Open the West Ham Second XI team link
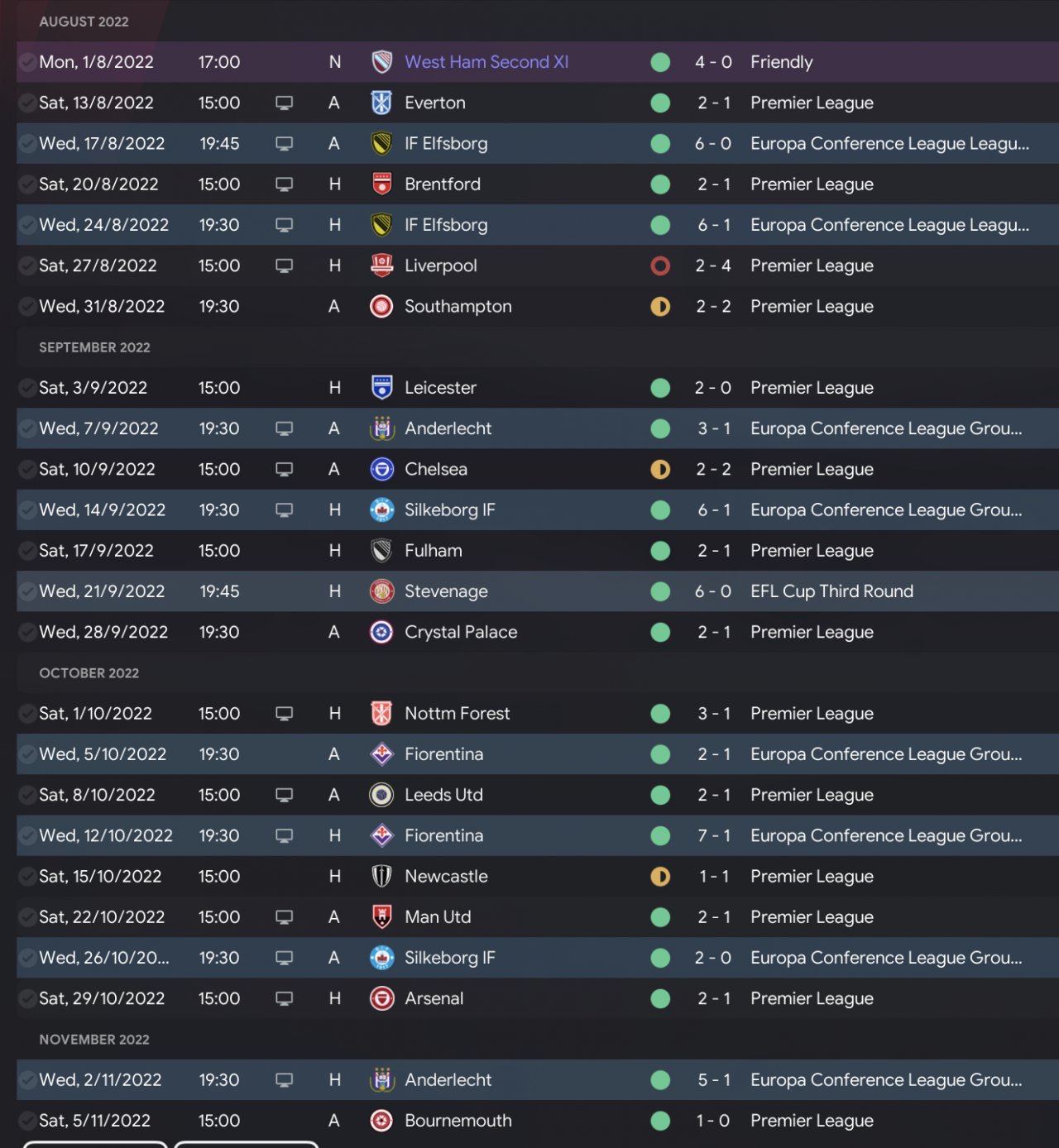1059x1148 pixels. [x=486, y=62]
